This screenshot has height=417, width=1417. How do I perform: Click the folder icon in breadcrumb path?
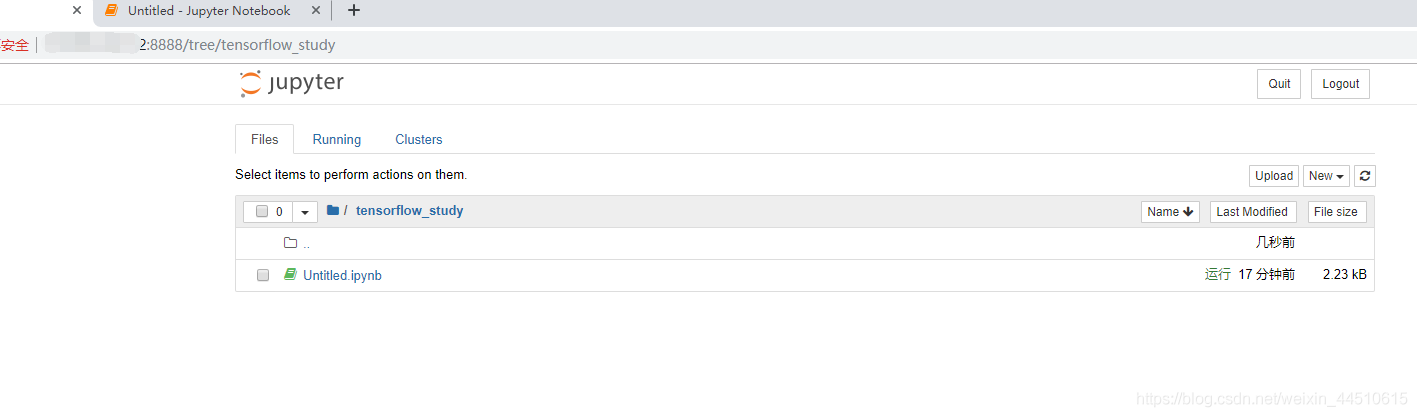click(333, 211)
